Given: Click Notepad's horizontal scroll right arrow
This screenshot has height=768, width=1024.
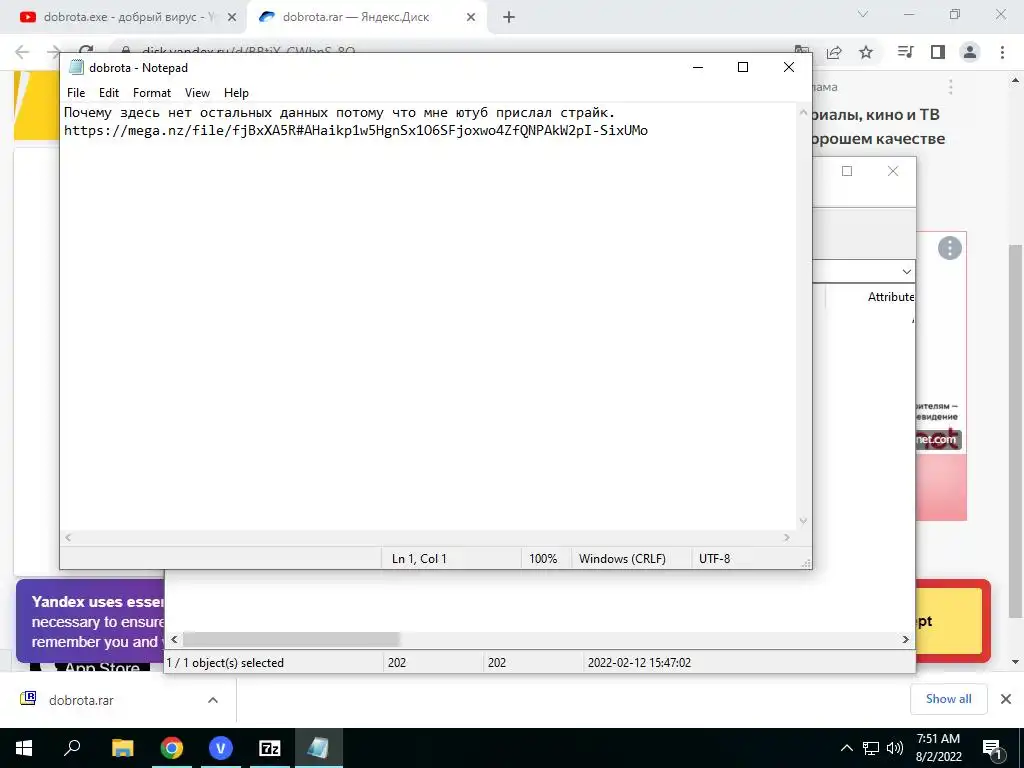Looking at the screenshot, I should (x=787, y=537).
